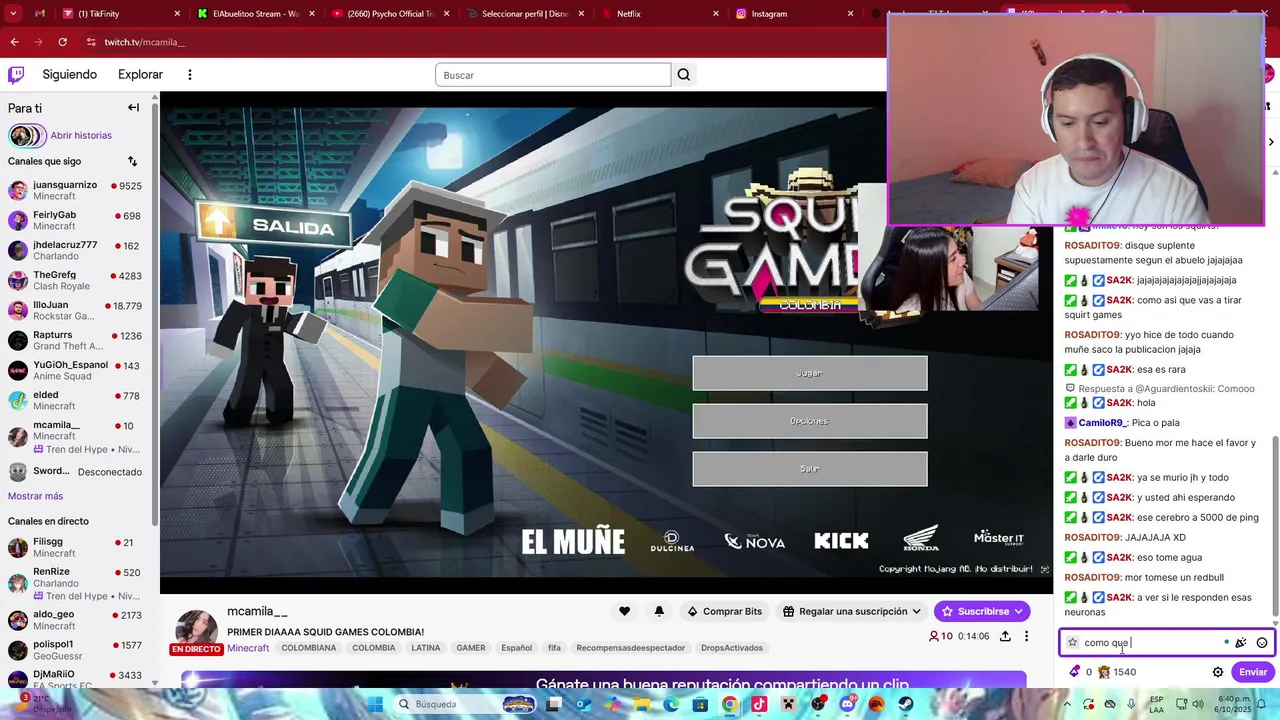Viewport: 1280px width, 720px height.
Task: Toggle channel notifications bell
Action: pyautogui.click(x=659, y=611)
